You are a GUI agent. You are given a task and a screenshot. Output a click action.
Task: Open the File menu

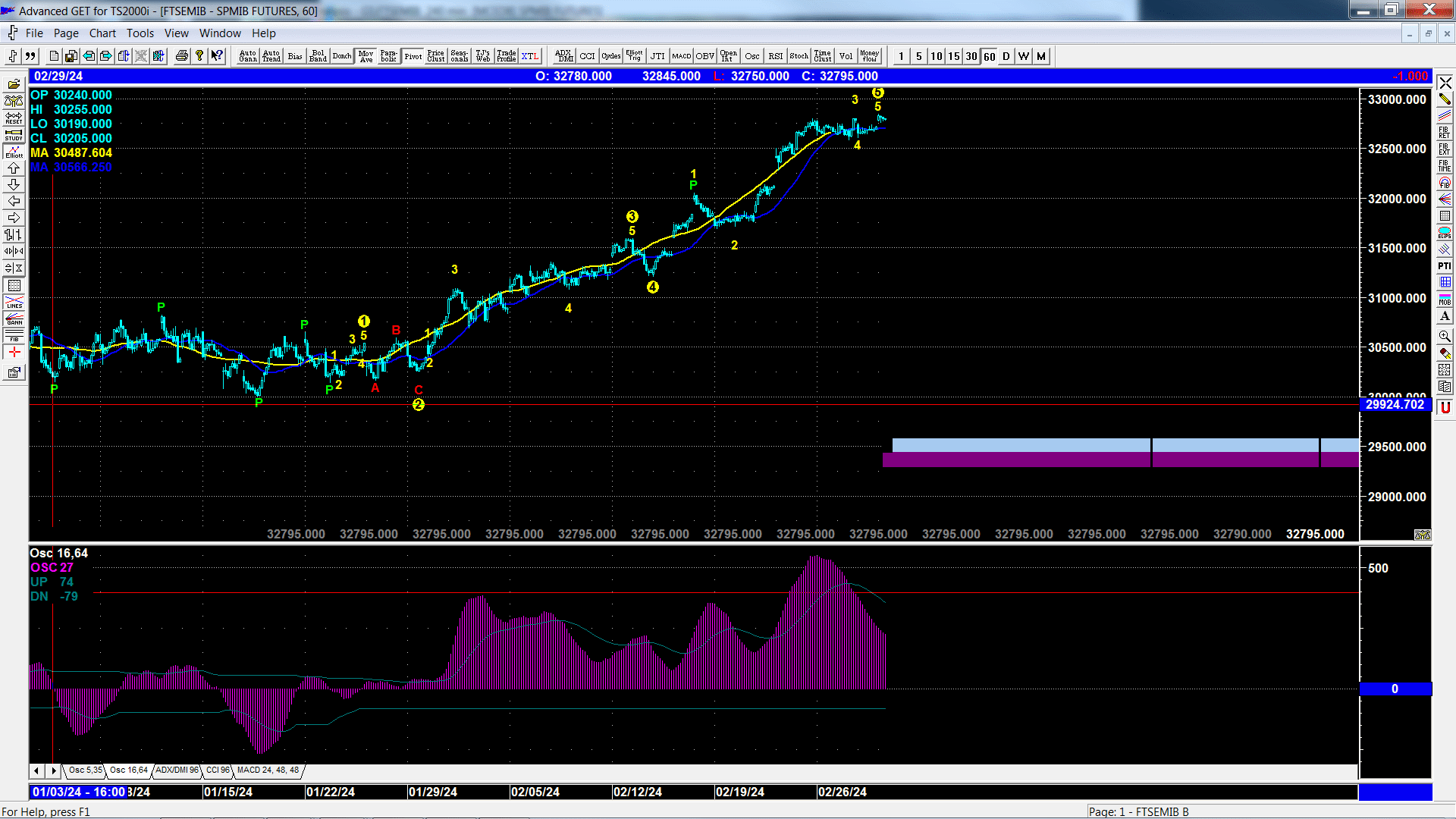34,33
